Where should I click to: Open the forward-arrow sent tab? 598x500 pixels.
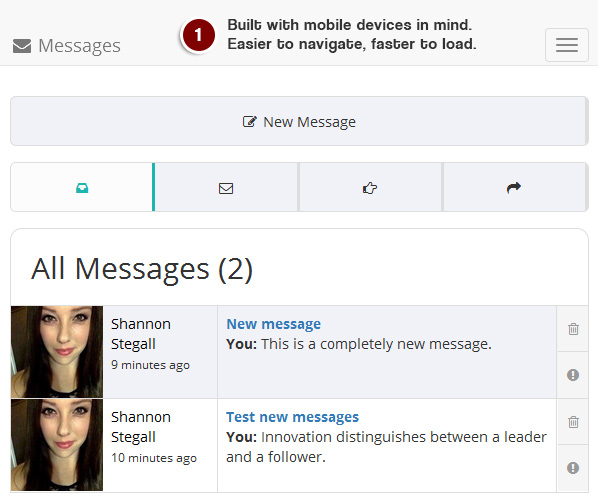514,187
